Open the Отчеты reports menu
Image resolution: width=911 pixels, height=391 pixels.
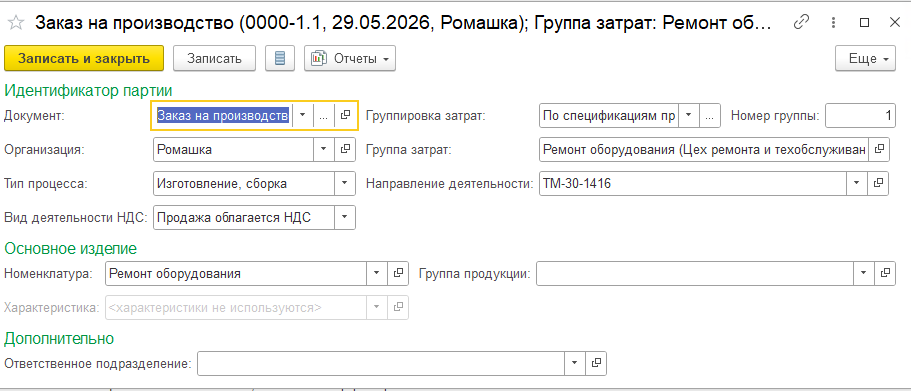pyautogui.click(x=350, y=59)
